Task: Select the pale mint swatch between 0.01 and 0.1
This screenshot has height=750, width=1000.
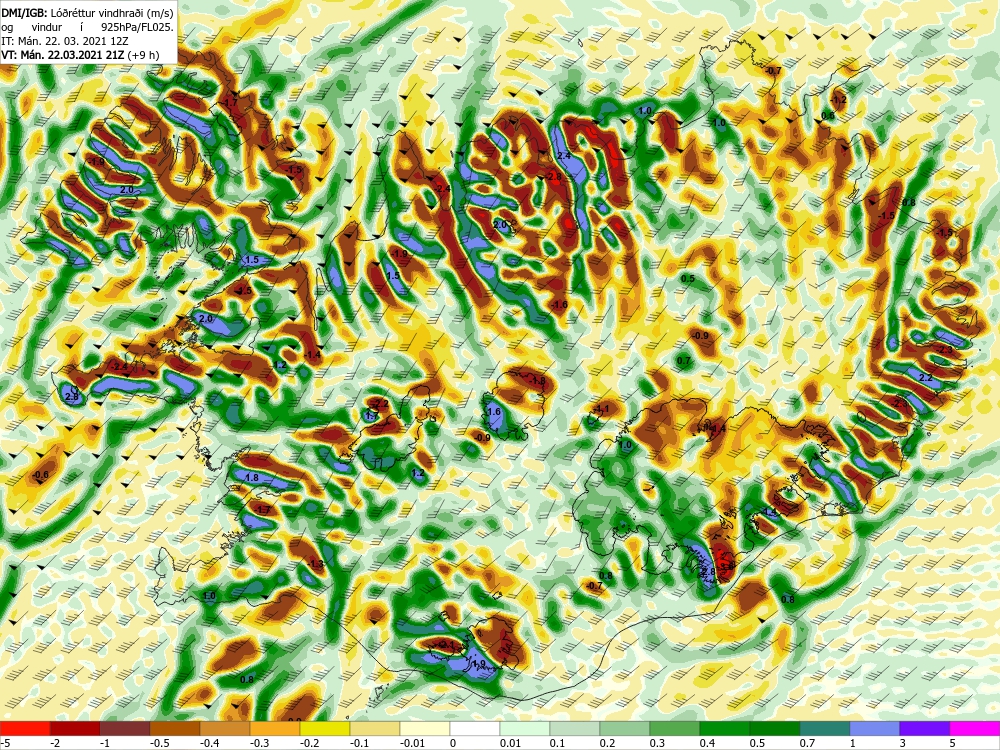Action: click(x=525, y=728)
